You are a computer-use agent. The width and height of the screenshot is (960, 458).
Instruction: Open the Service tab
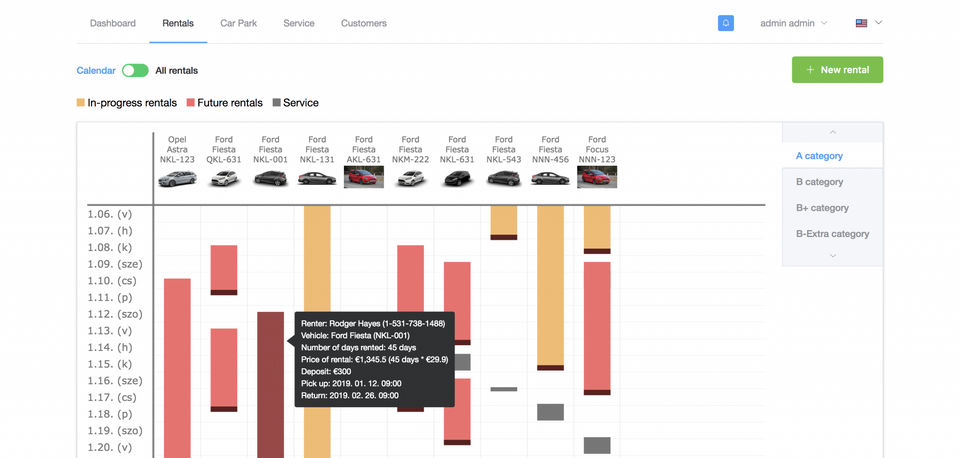[298, 23]
